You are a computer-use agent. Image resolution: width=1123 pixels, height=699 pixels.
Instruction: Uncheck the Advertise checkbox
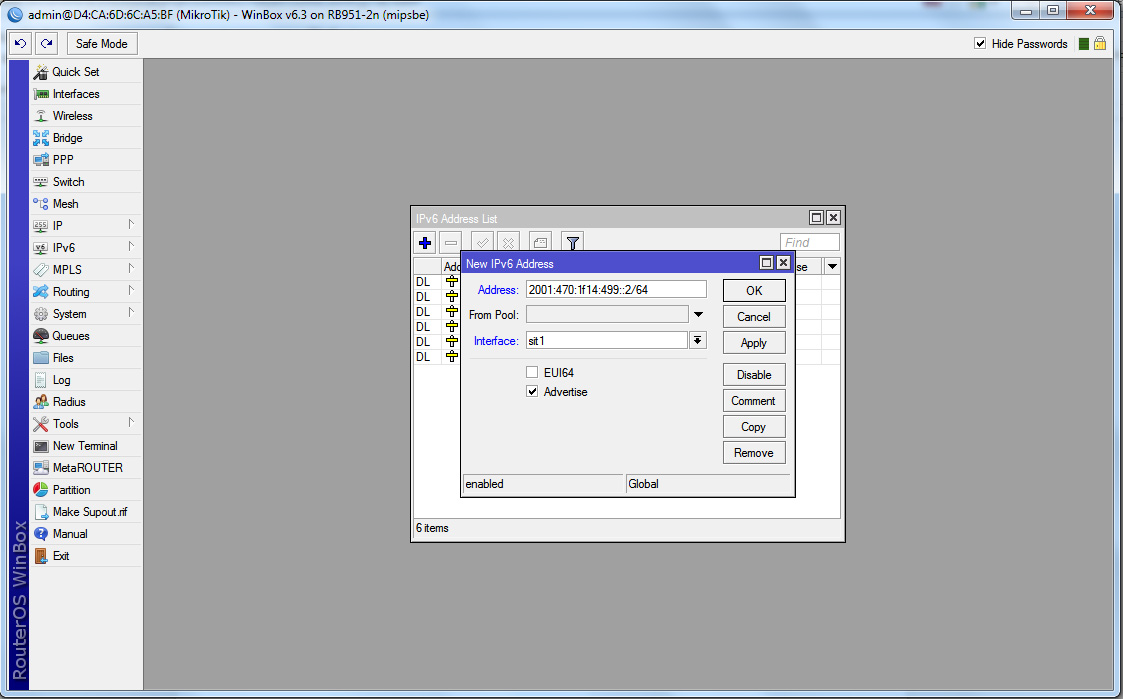tap(532, 392)
